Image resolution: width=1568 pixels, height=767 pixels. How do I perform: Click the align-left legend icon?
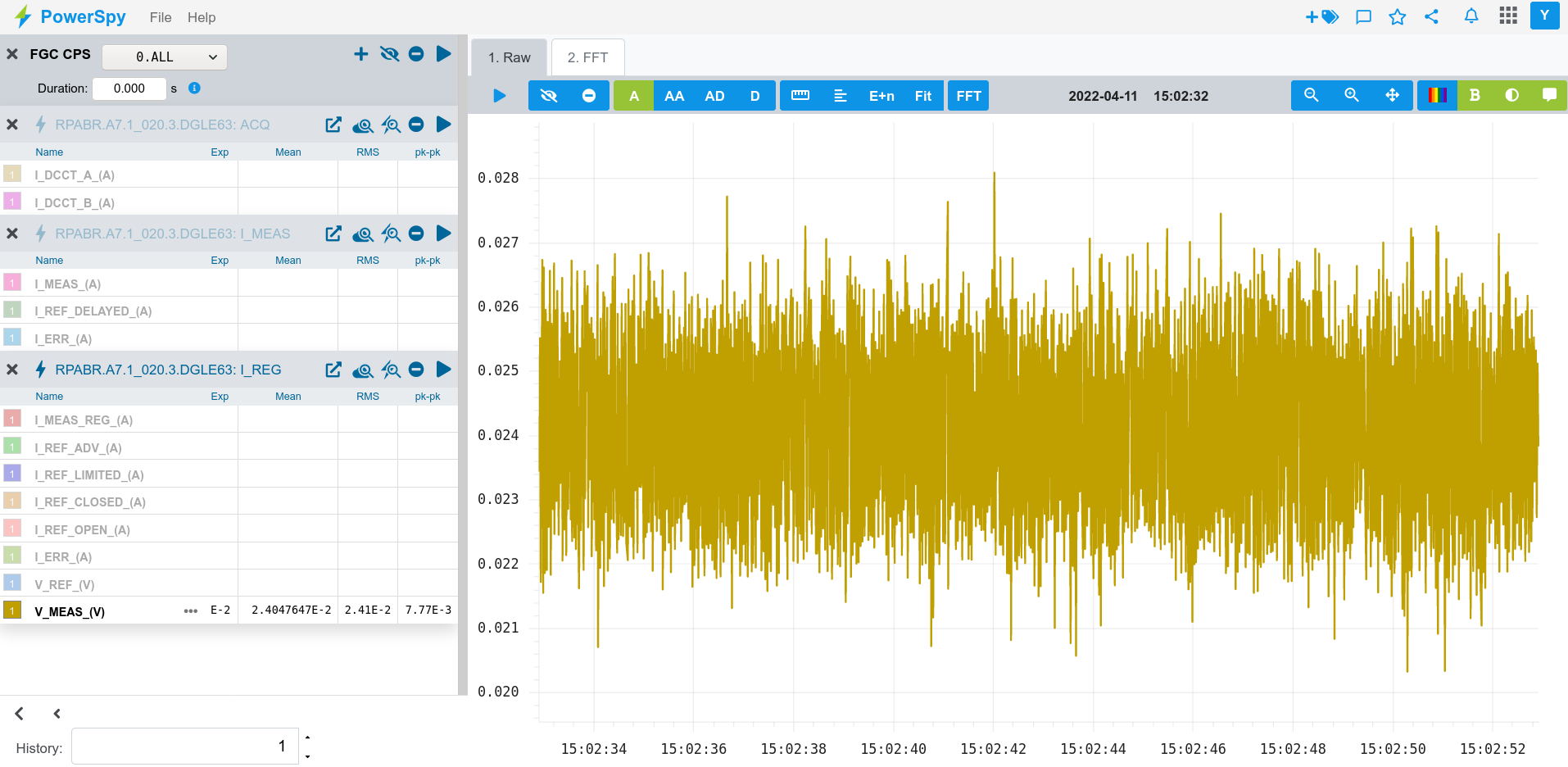[841, 96]
